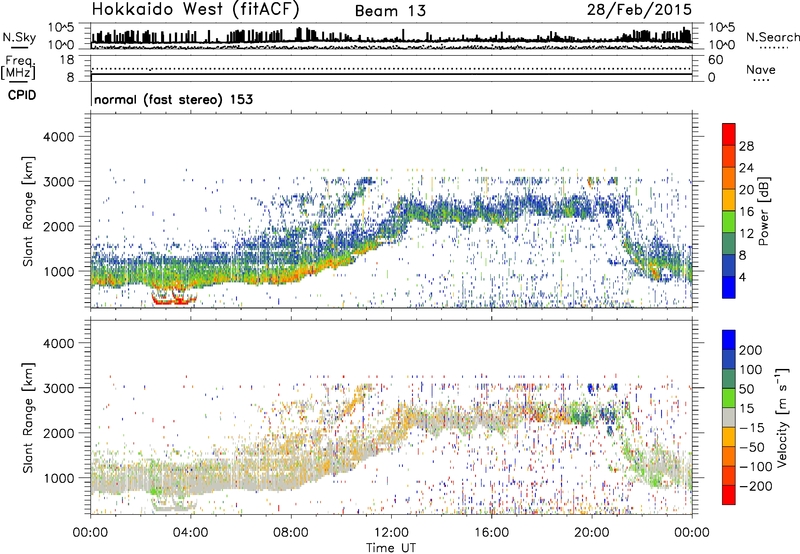Screen dimensions: 800x554
Task: Click the 'Beam 13' label
Action: (390, 11)
